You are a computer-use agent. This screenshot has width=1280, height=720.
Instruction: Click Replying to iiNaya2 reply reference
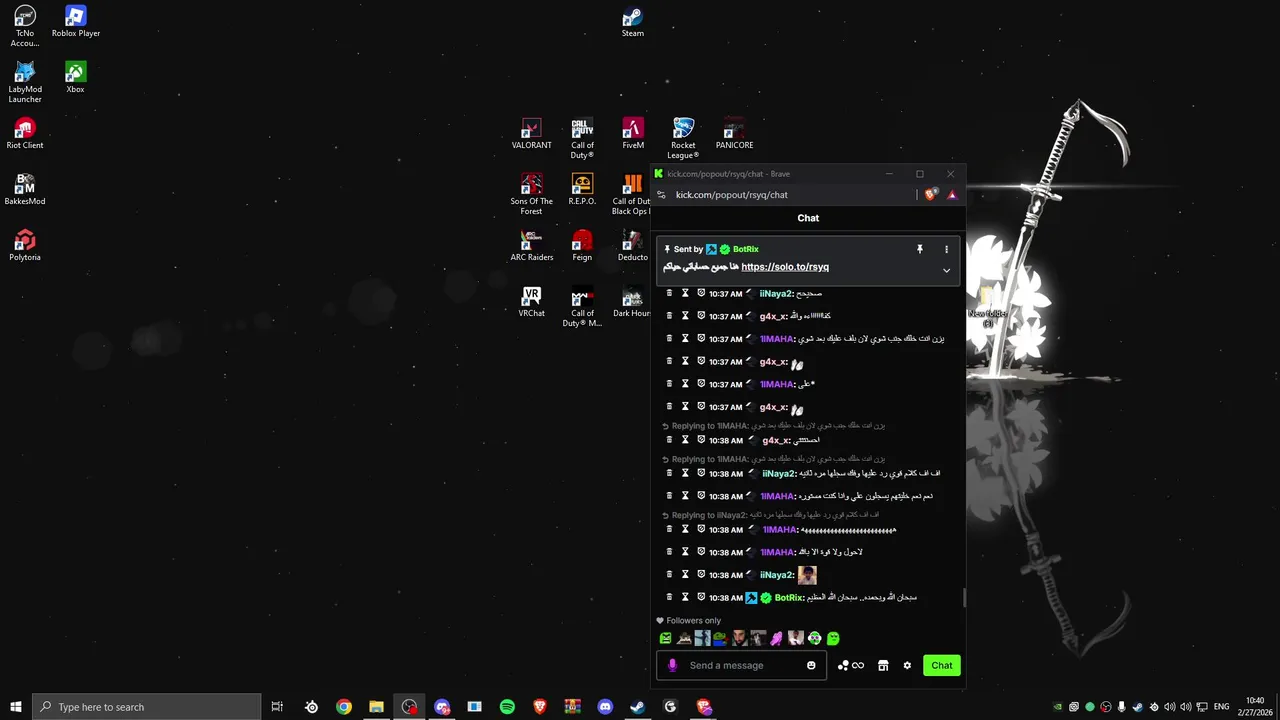tap(770, 515)
